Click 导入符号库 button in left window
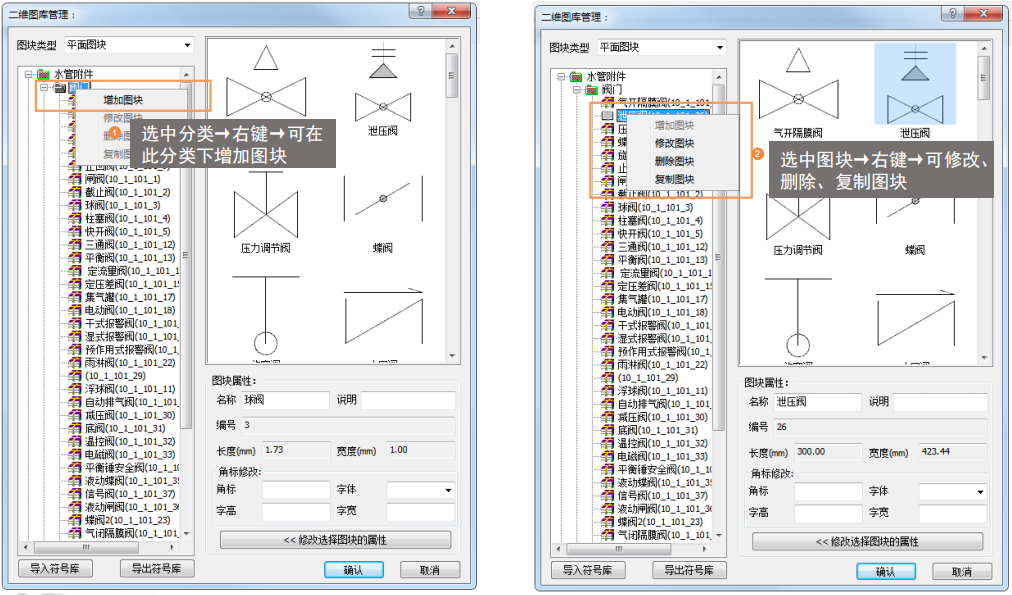Screen dimensions: 1012x595 [56, 569]
